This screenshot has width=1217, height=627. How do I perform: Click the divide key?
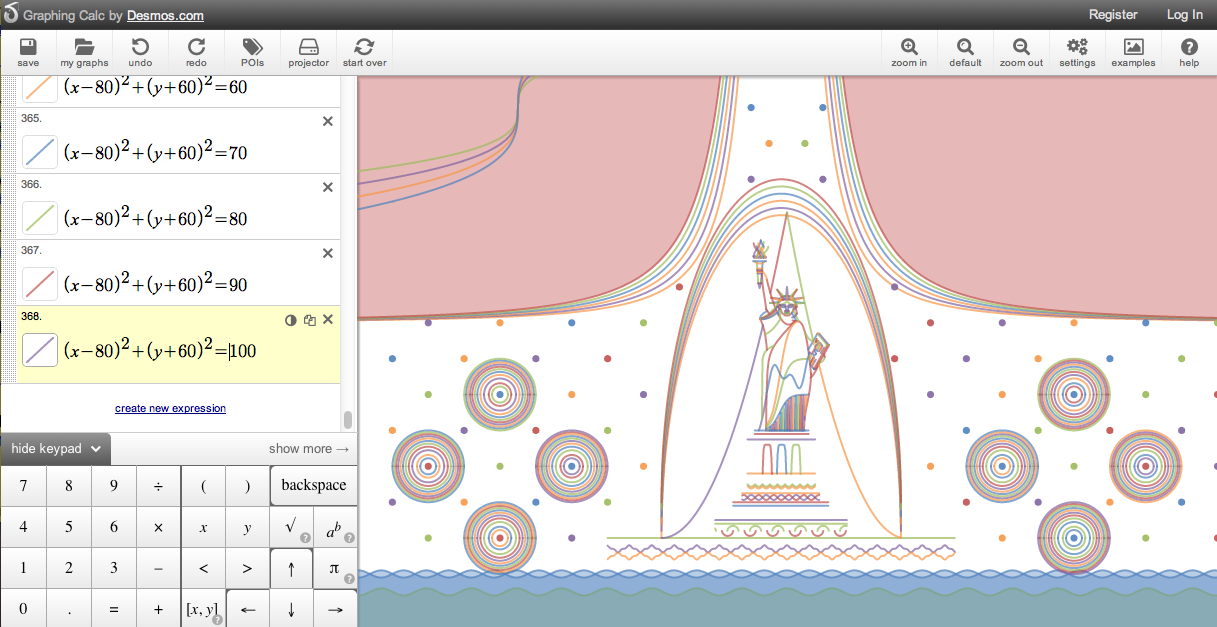click(158, 487)
